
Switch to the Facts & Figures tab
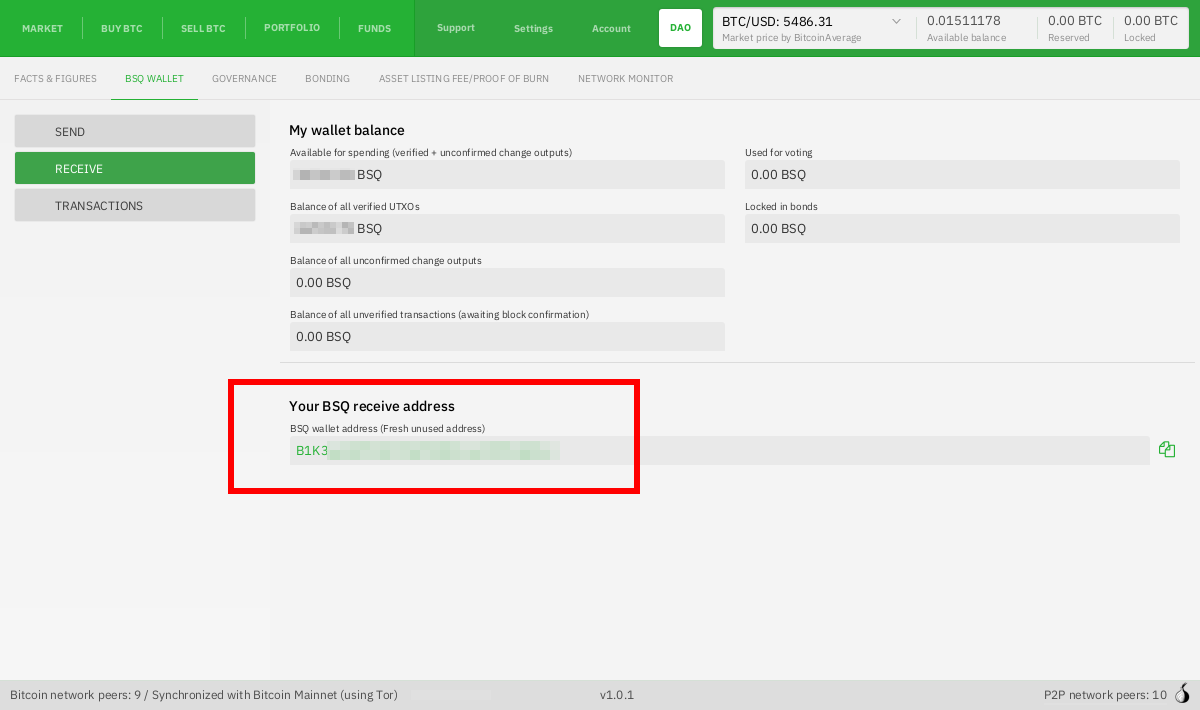pyautogui.click(x=55, y=79)
